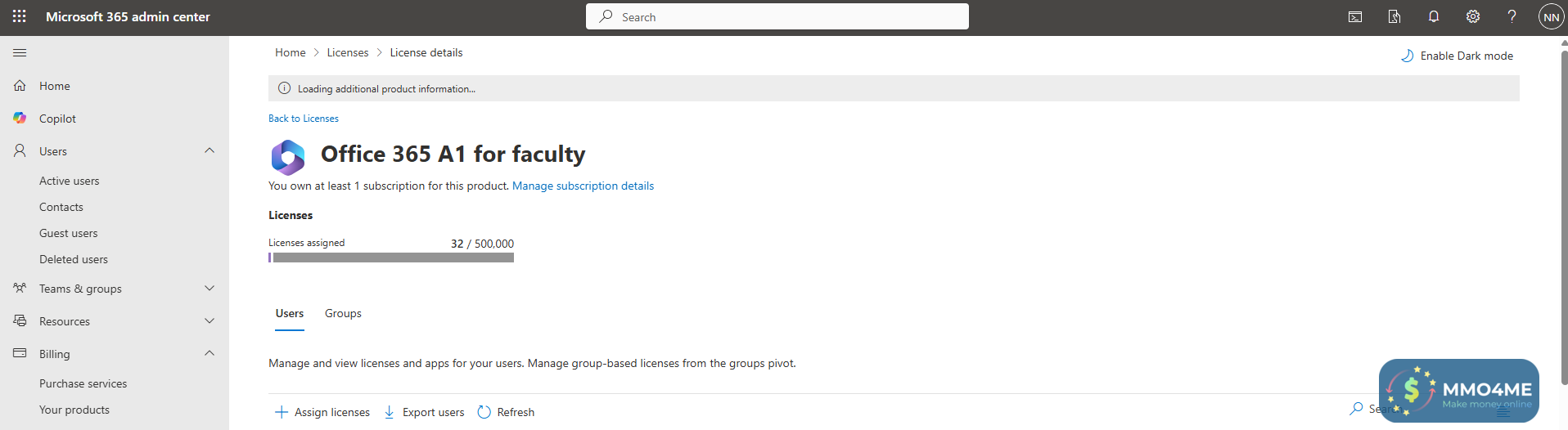Image resolution: width=1568 pixels, height=430 pixels.
Task: Open Cloud Shell terminal icon
Action: tap(1355, 16)
